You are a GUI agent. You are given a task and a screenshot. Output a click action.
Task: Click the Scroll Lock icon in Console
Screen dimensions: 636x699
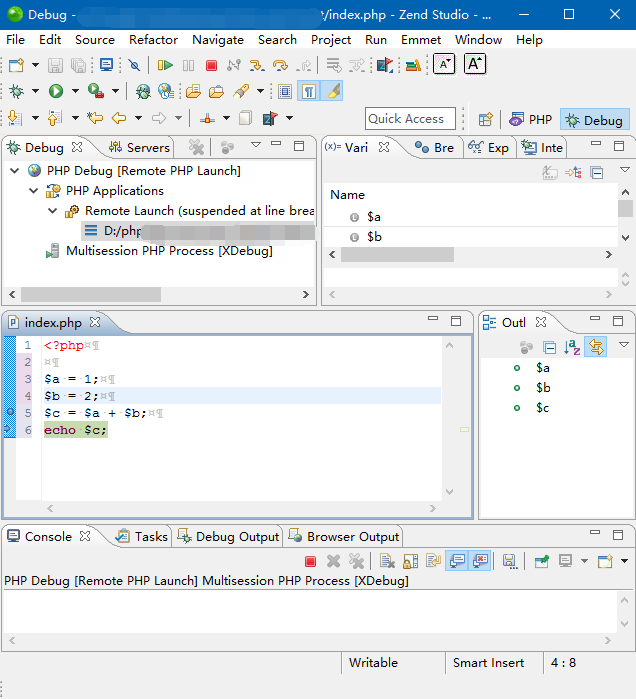(410, 561)
